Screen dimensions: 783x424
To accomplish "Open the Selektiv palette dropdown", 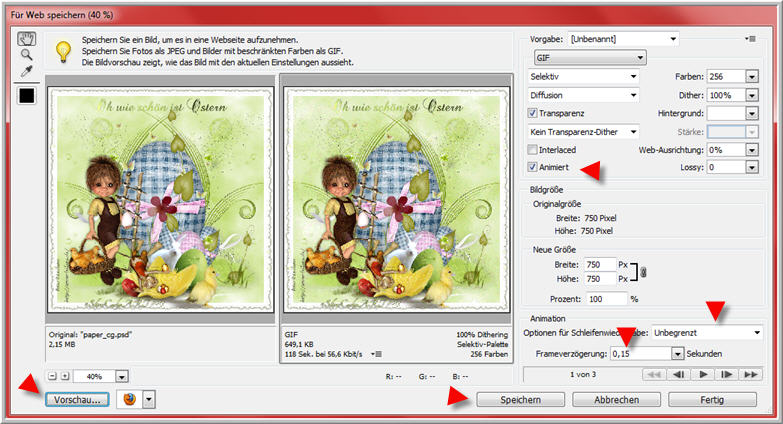I will coord(583,76).
